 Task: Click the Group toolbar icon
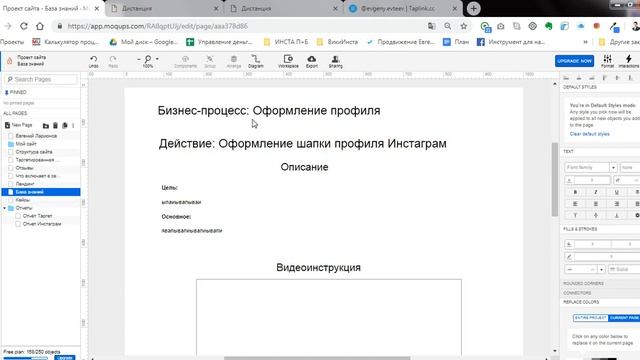(x=210, y=61)
